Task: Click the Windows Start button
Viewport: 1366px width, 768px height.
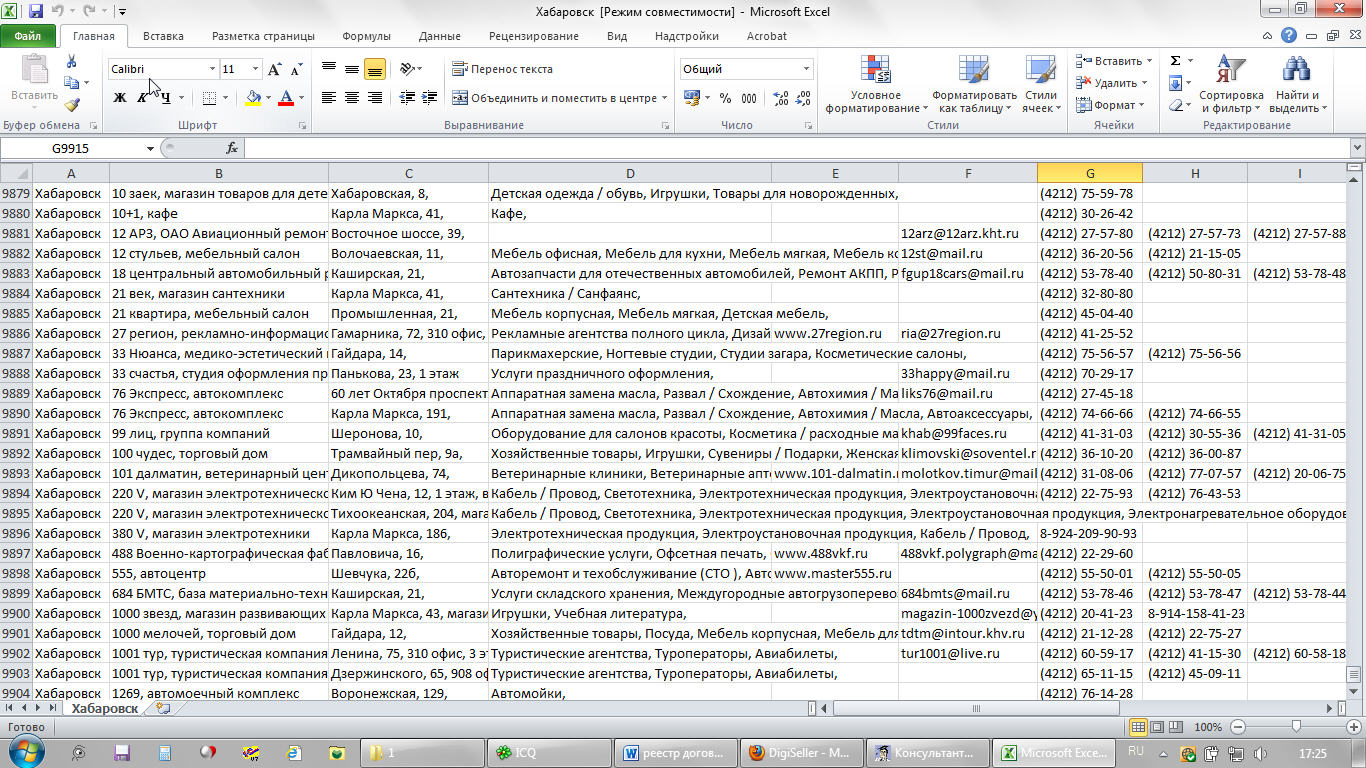Action: pyautogui.click(x=24, y=752)
